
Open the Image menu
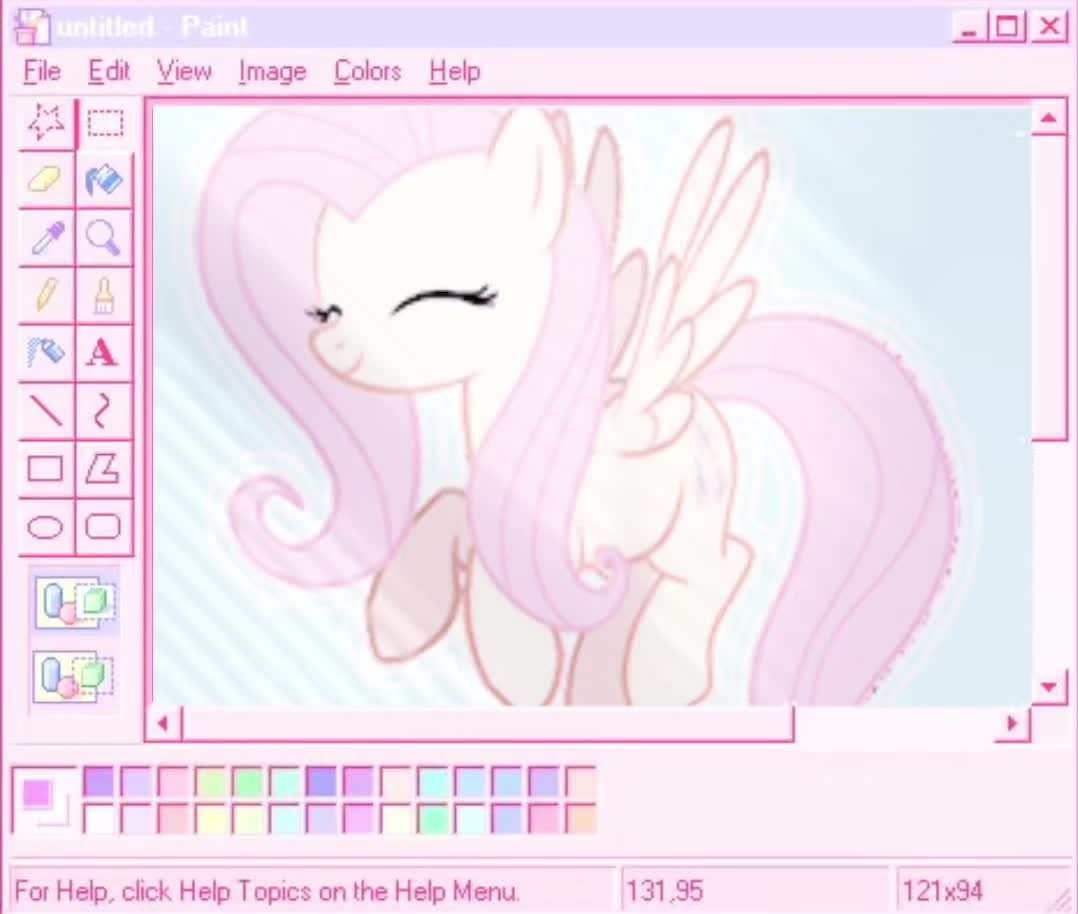pos(272,71)
